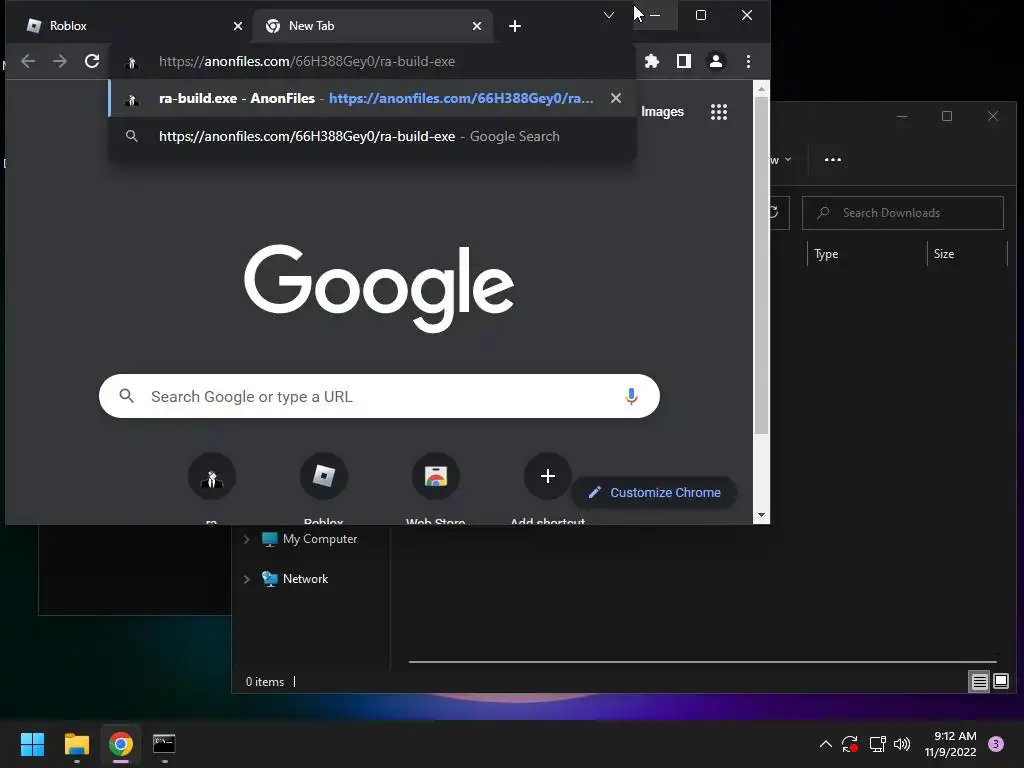
Task: Open Google apps grid
Action: coord(719,112)
